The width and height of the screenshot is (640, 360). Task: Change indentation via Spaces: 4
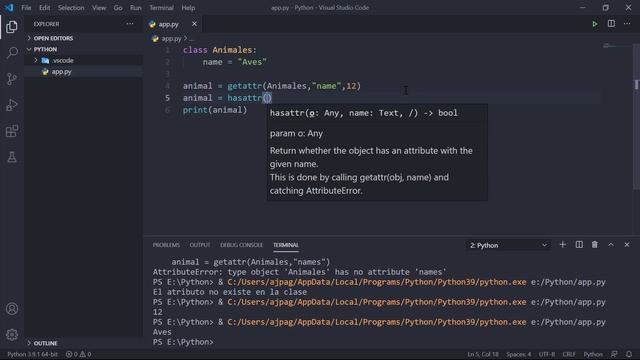click(519, 354)
